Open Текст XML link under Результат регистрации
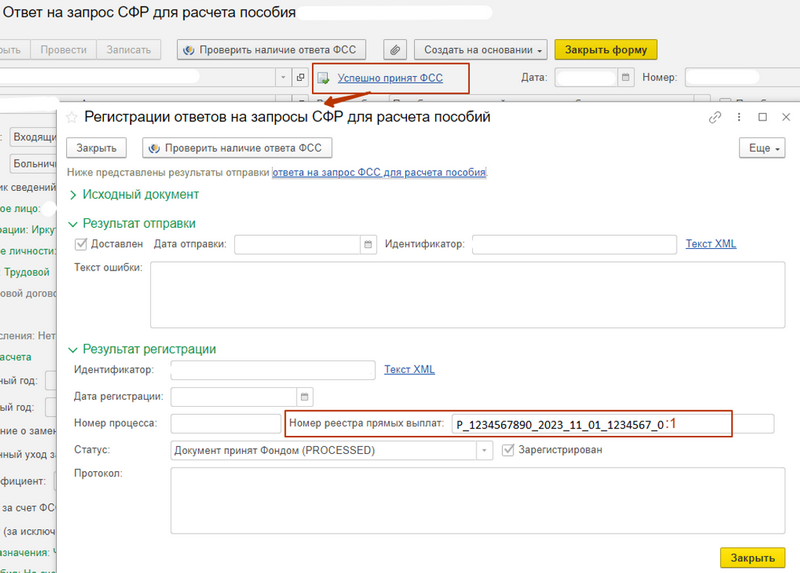Image resolution: width=800 pixels, height=573 pixels. coord(409,370)
